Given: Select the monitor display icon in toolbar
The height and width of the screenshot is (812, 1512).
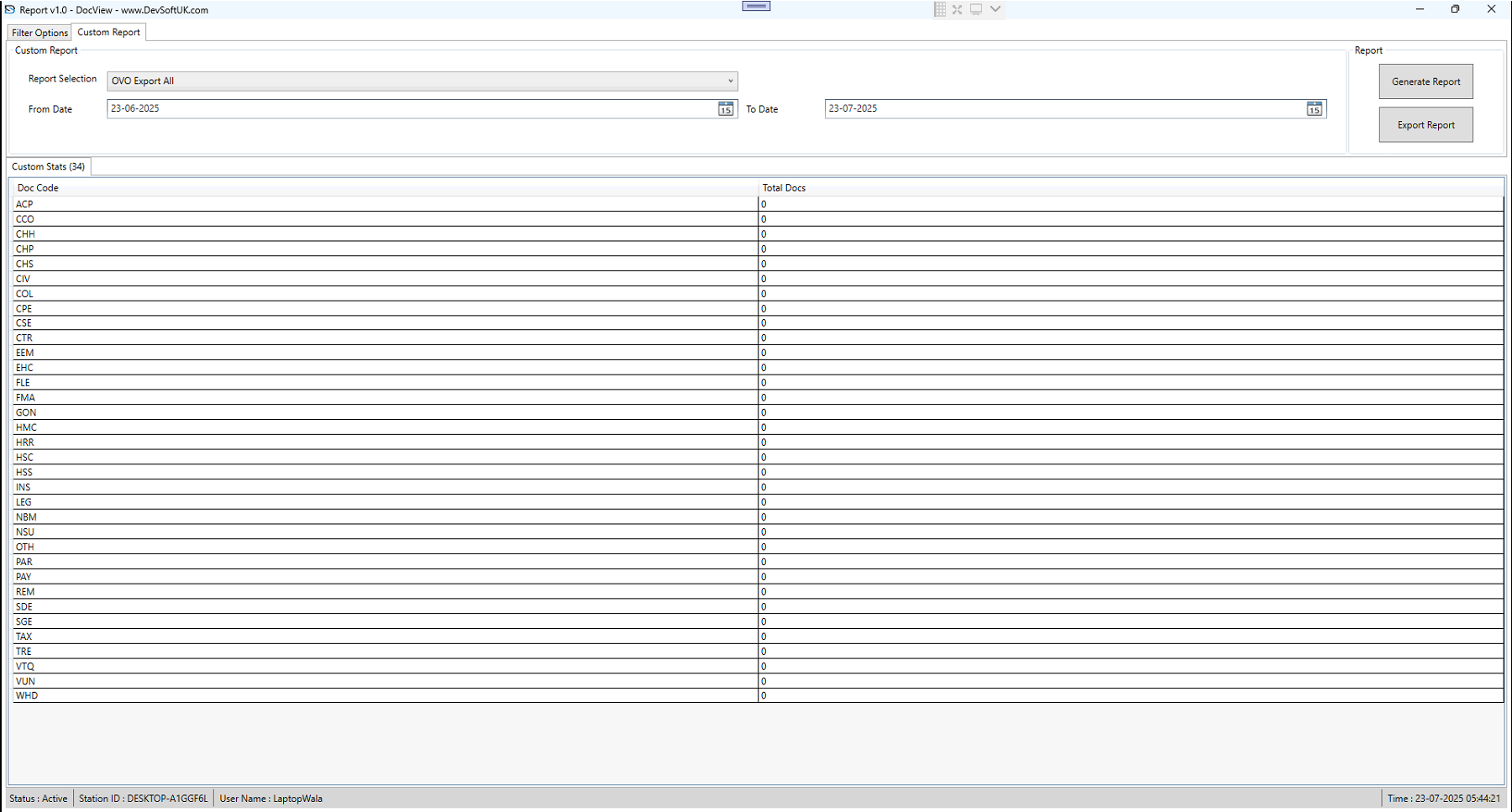Looking at the screenshot, I should pyautogui.click(x=975, y=9).
